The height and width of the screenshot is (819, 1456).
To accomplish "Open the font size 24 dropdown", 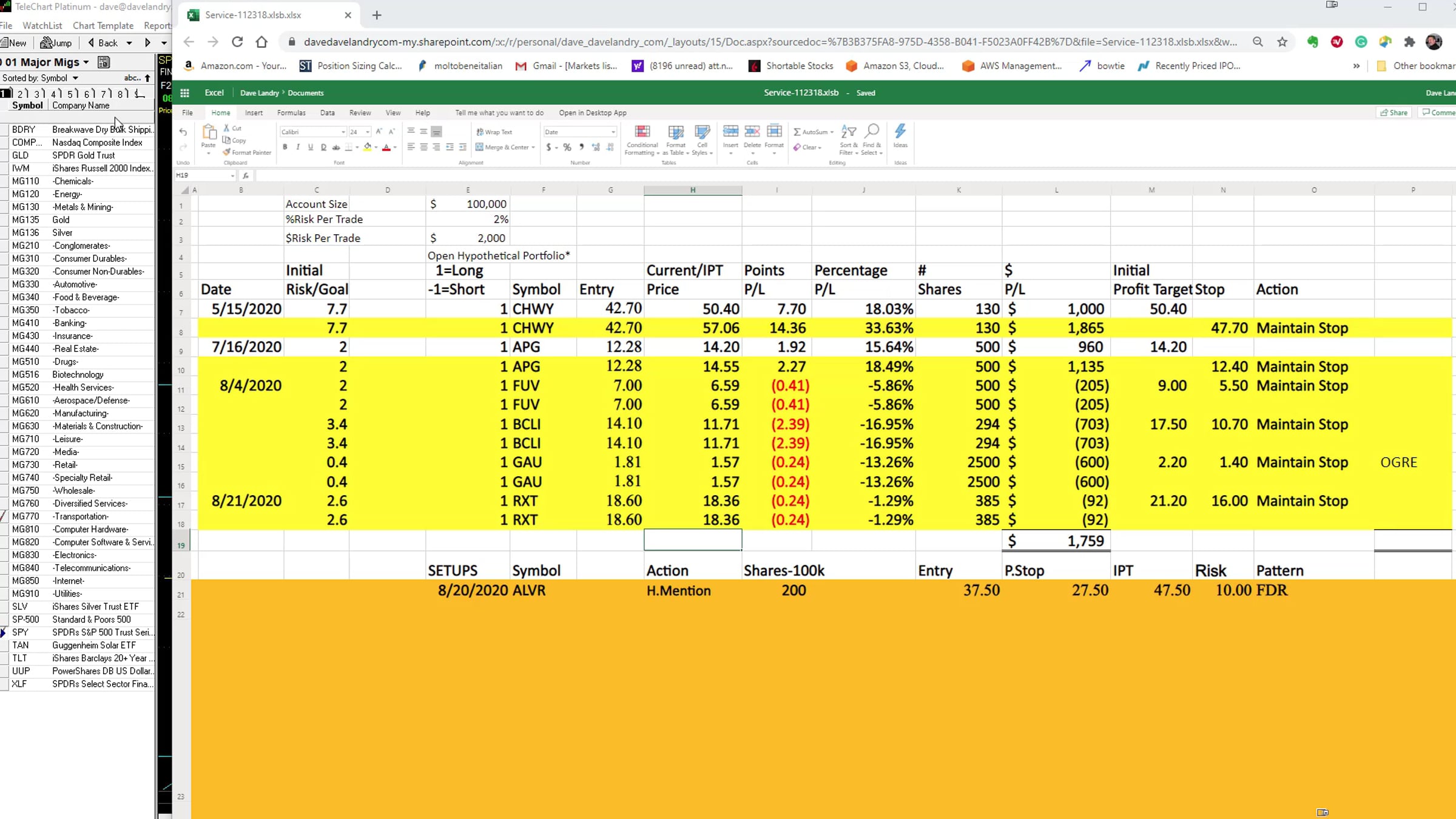I will coord(368,132).
